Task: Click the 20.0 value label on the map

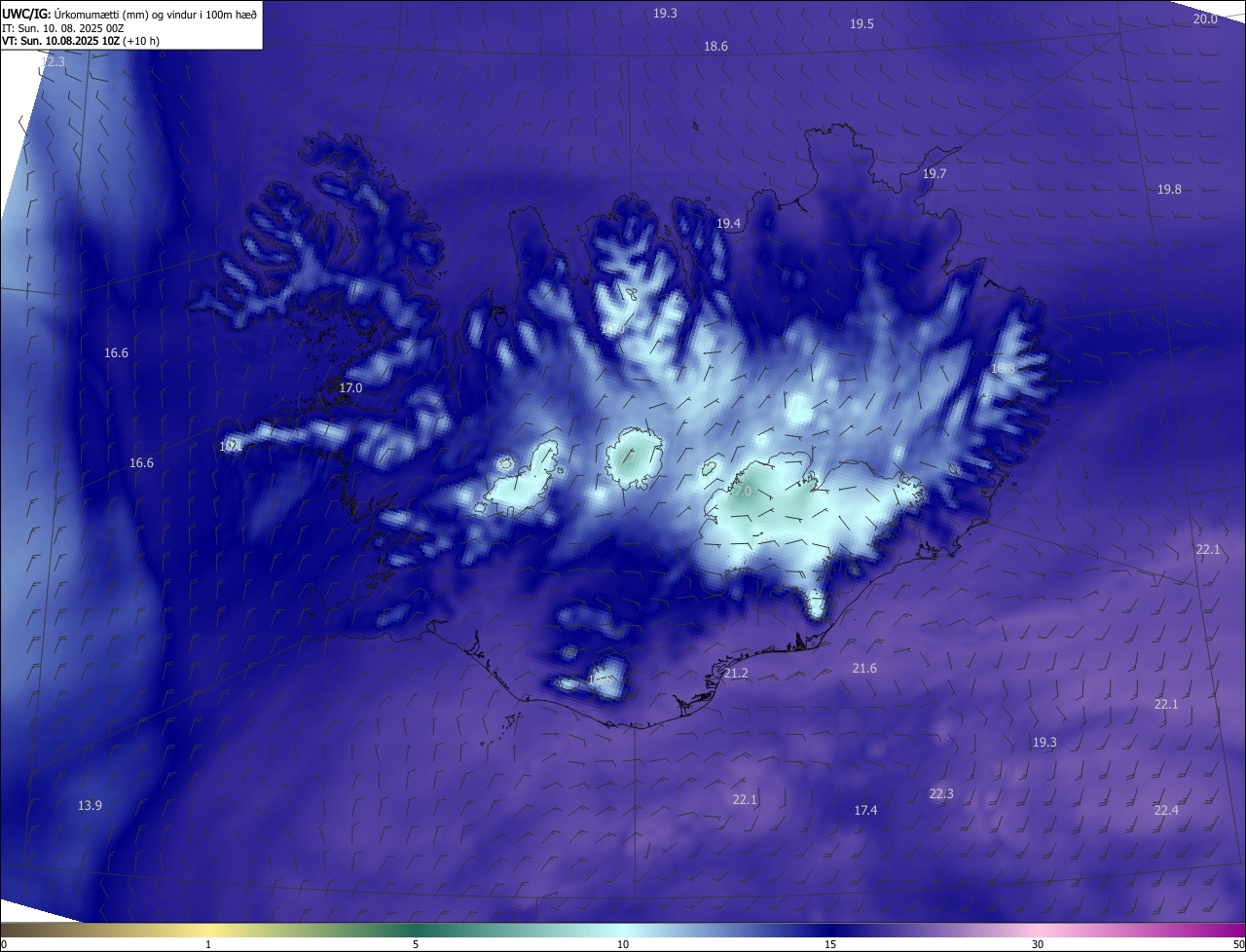Action: pyautogui.click(x=1205, y=19)
